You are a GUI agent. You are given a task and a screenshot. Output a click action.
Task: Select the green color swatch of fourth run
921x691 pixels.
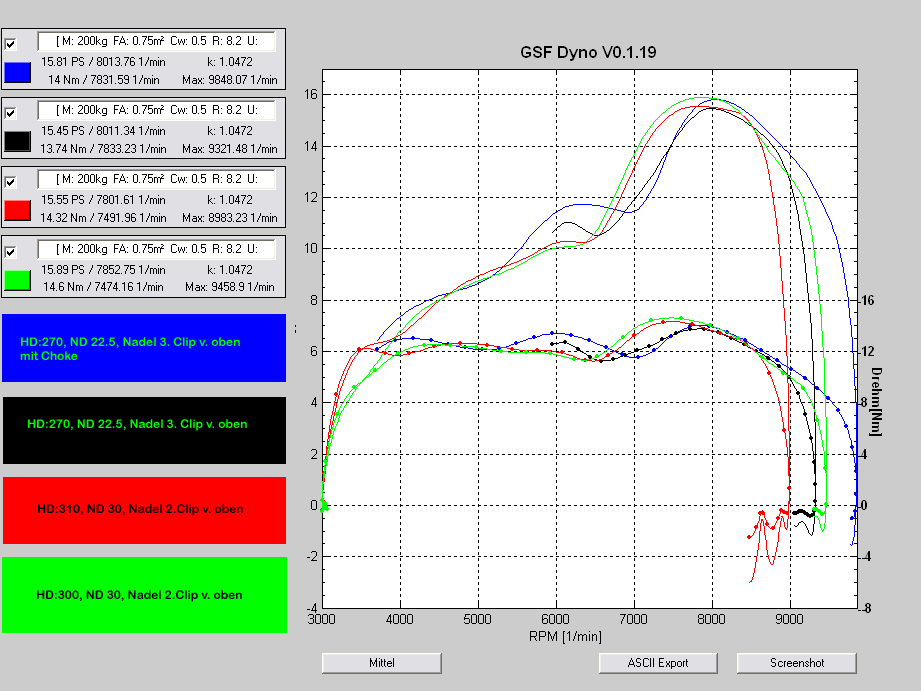tap(17, 279)
